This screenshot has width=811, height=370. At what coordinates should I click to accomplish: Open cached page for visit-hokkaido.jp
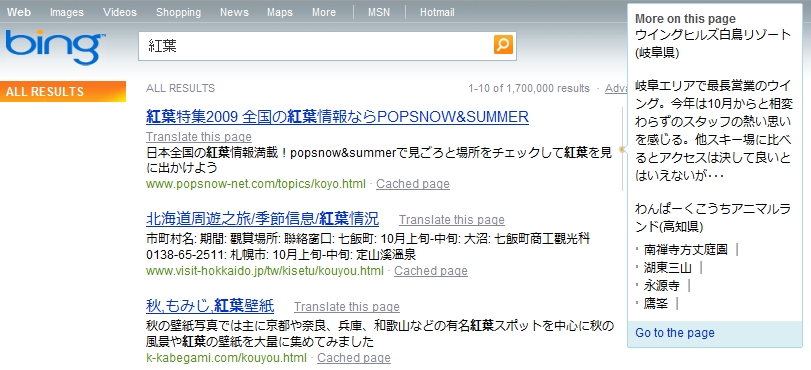(x=431, y=271)
